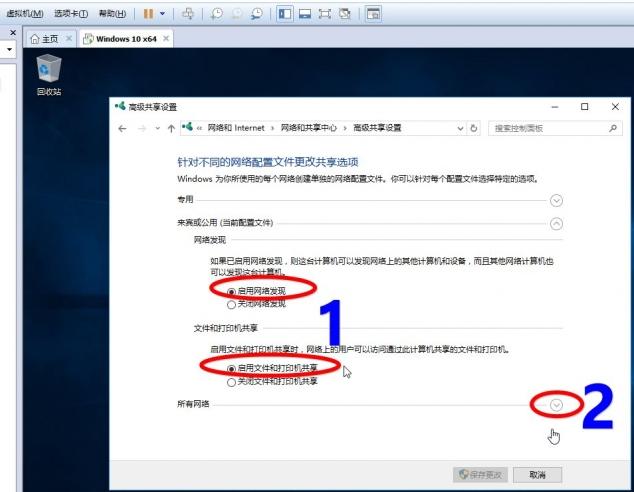Viewport: 634px width, 492px height.
Task: Refresh the control panel page
Action: [473, 129]
